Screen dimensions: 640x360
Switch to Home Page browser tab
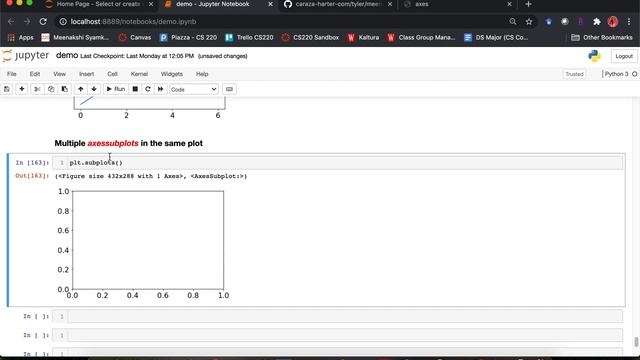[98, 4]
